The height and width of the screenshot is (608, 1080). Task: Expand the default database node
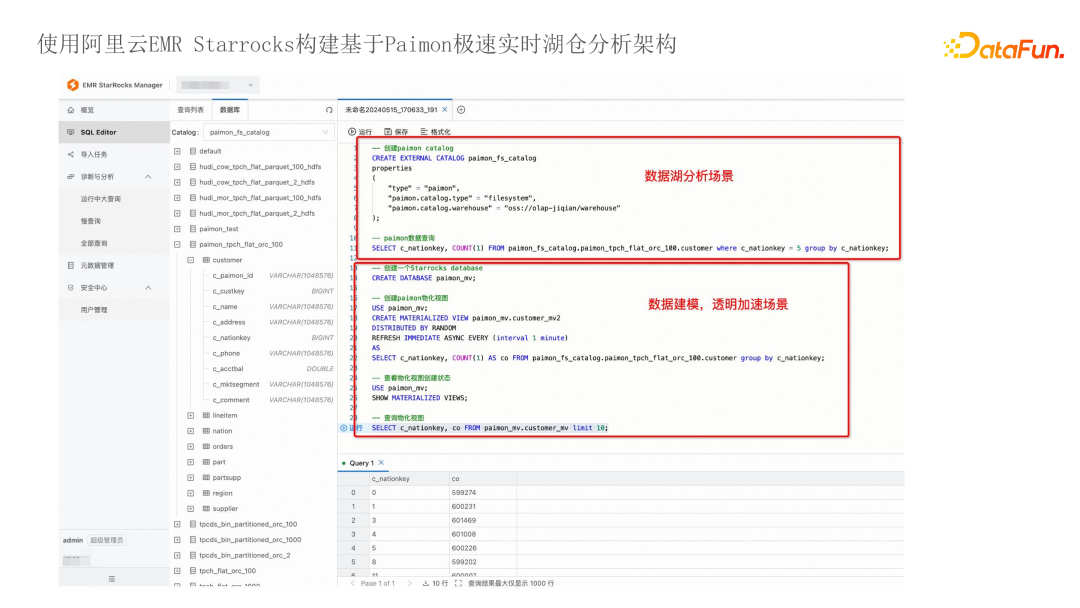177,151
